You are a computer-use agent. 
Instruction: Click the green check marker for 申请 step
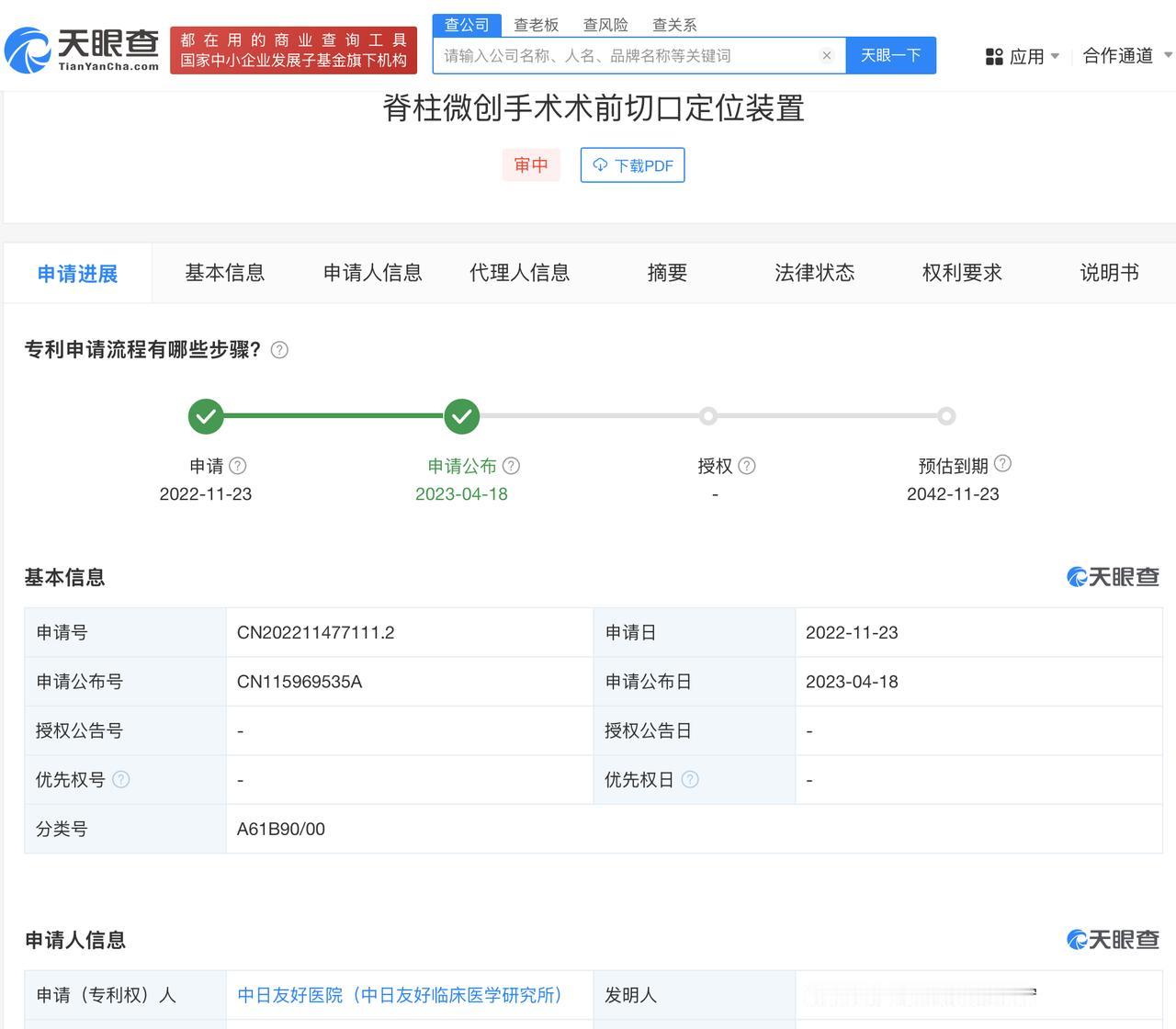click(x=206, y=416)
